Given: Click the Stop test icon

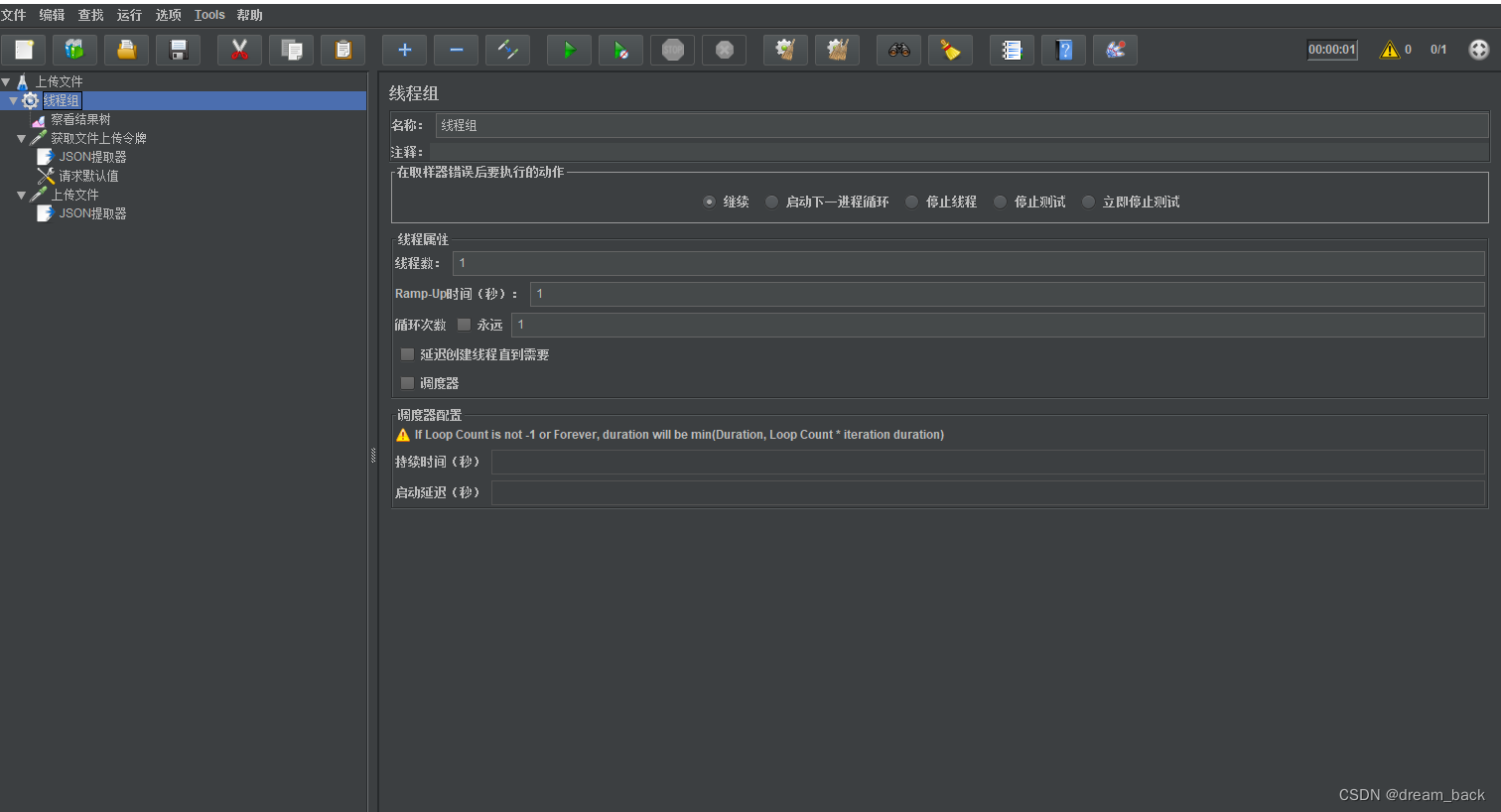Looking at the screenshot, I should pos(672,50).
